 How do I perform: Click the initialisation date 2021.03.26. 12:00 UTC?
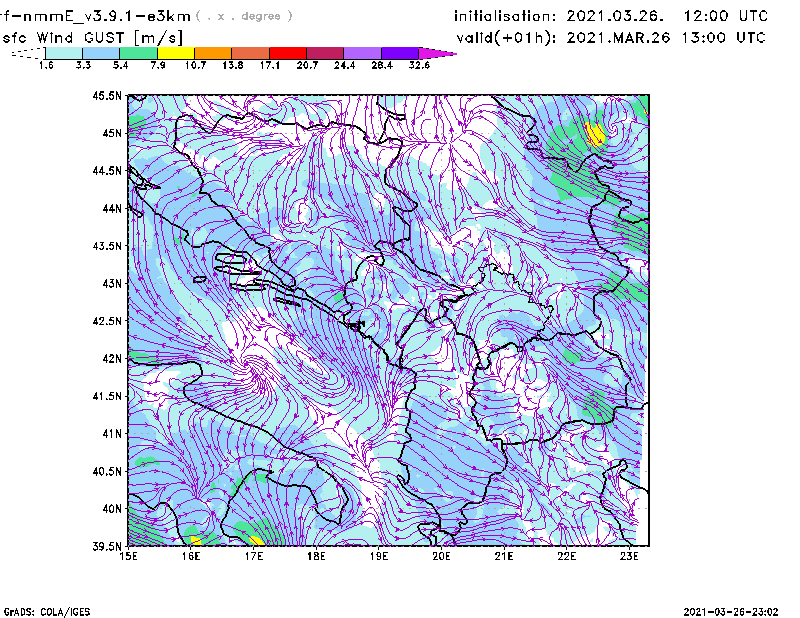[x=611, y=16]
